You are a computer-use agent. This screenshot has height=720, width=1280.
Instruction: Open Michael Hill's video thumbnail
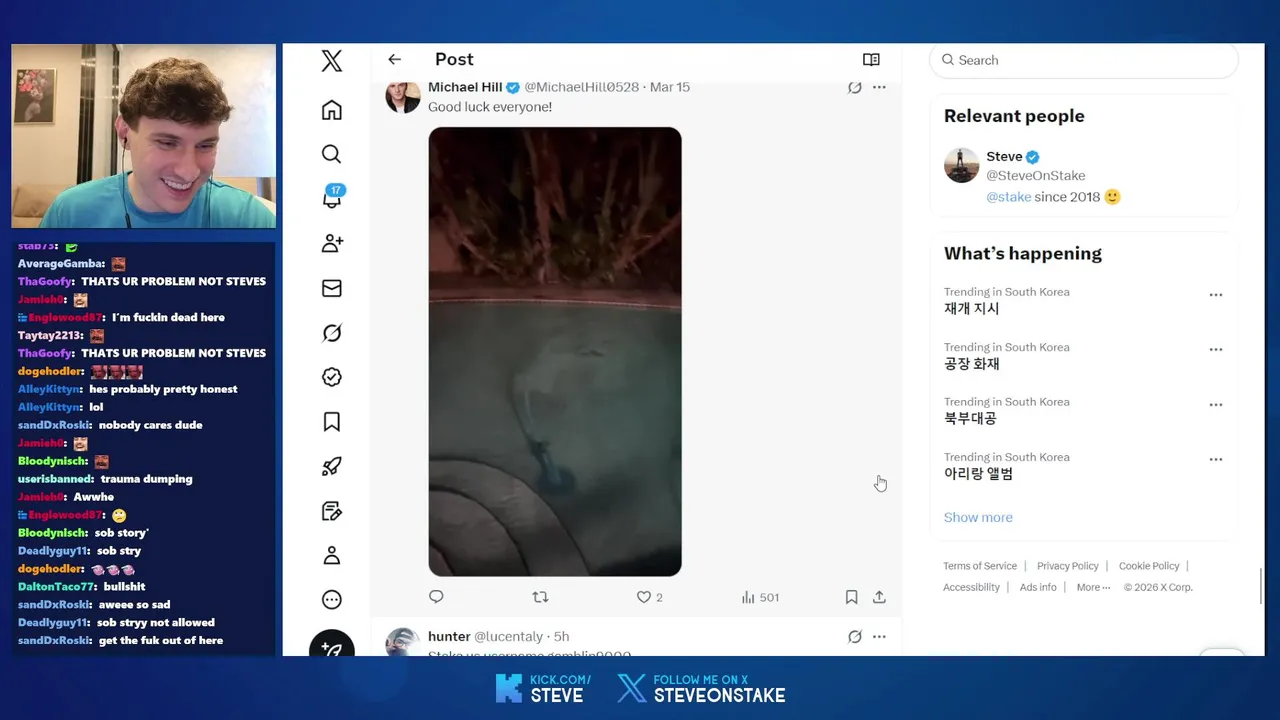(555, 351)
